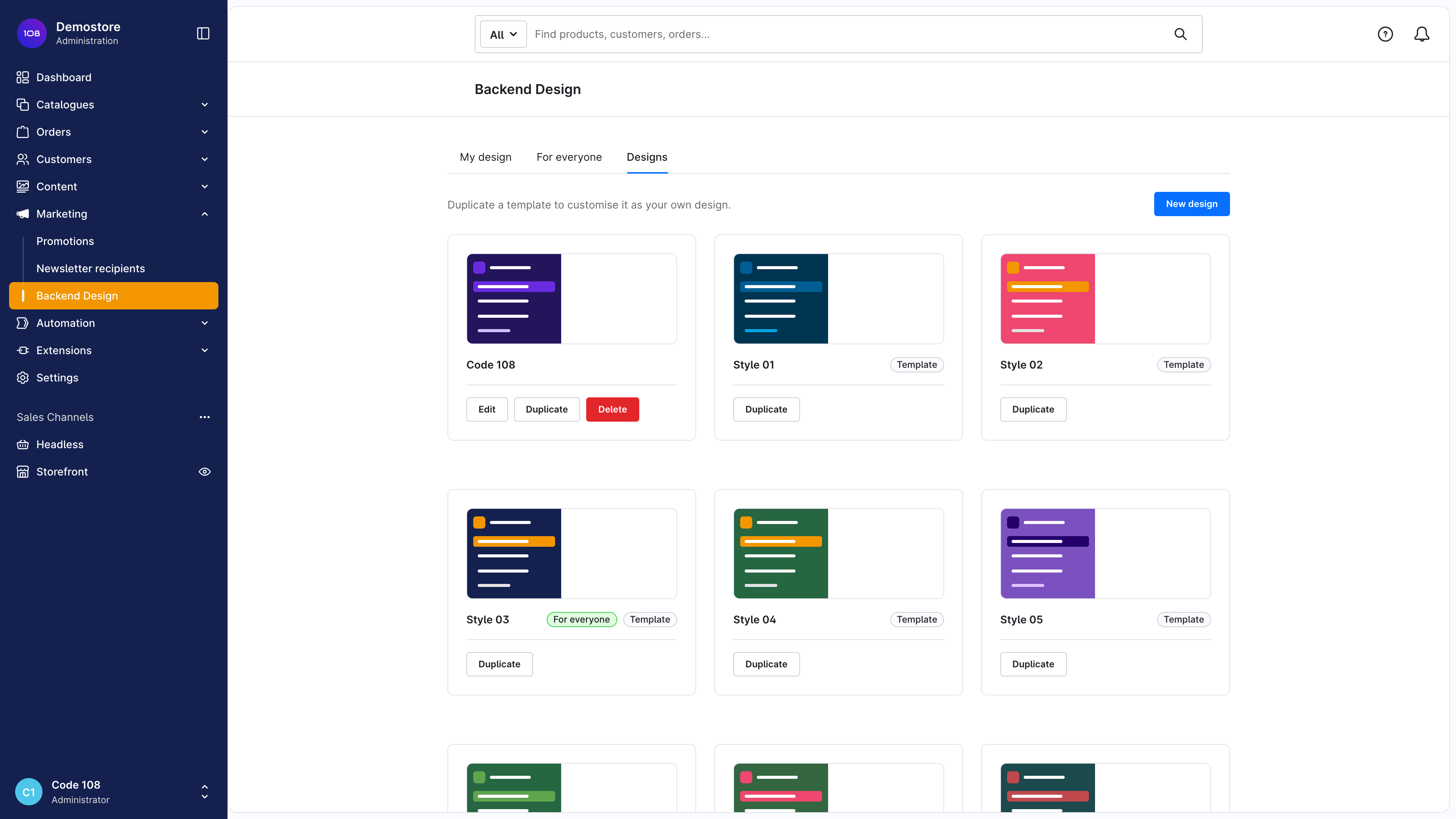
Task: Open the All search filter dropdown
Action: click(503, 35)
